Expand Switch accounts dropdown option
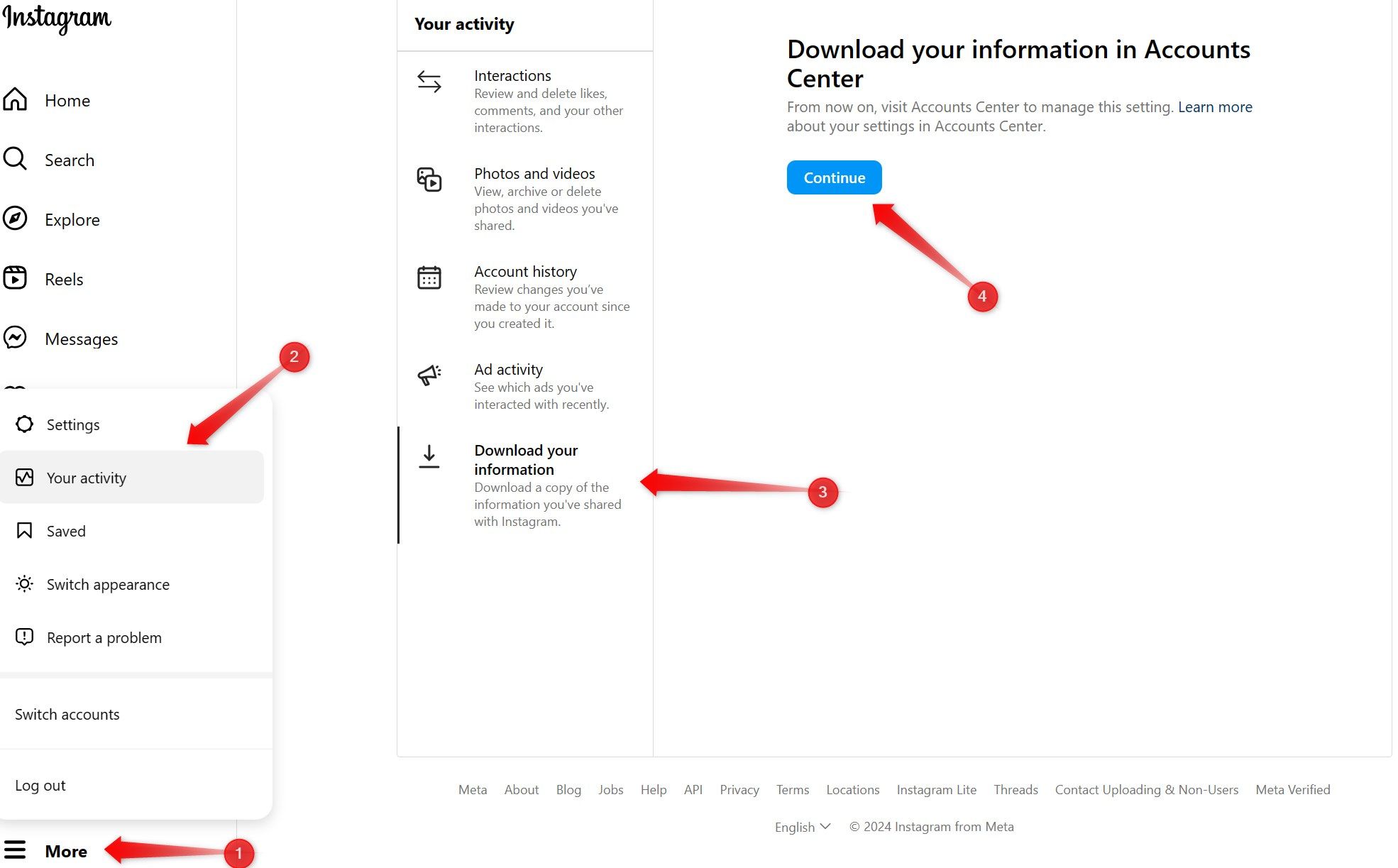Viewport: 1398px width, 868px height. pos(67,713)
